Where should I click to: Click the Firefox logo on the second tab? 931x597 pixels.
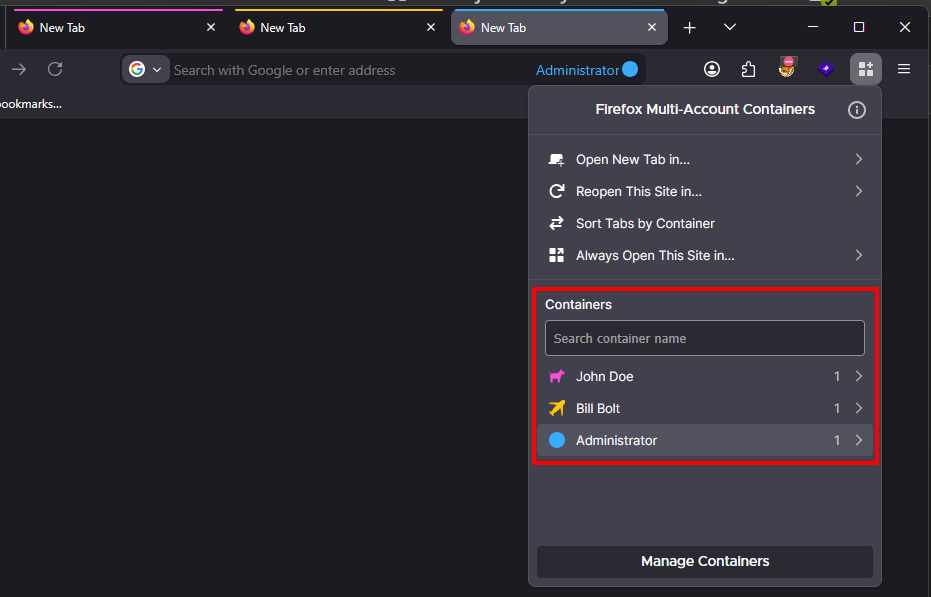tap(247, 27)
